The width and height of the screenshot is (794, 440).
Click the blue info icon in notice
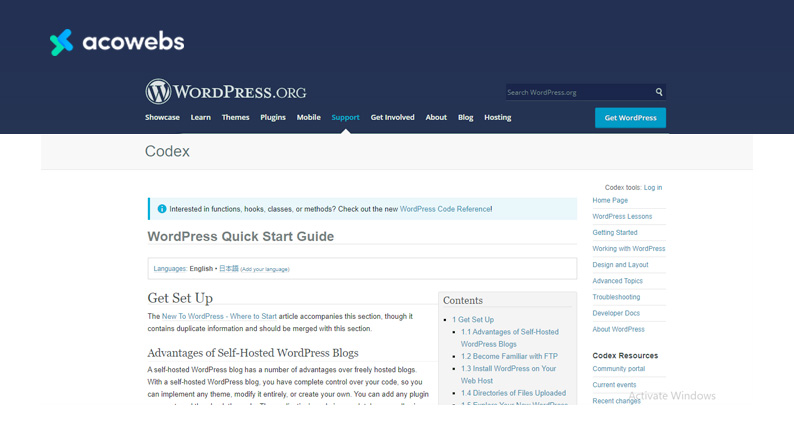(162, 209)
